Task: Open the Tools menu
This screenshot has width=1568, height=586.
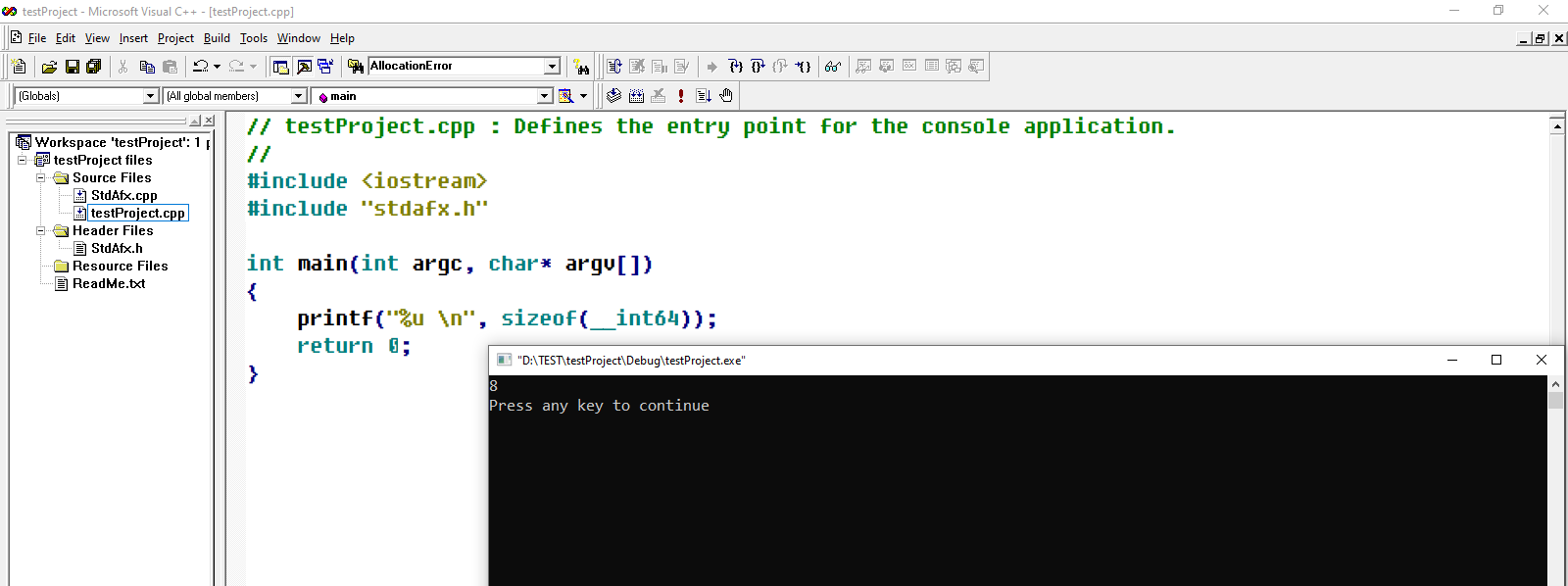Action: tap(254, 38)
